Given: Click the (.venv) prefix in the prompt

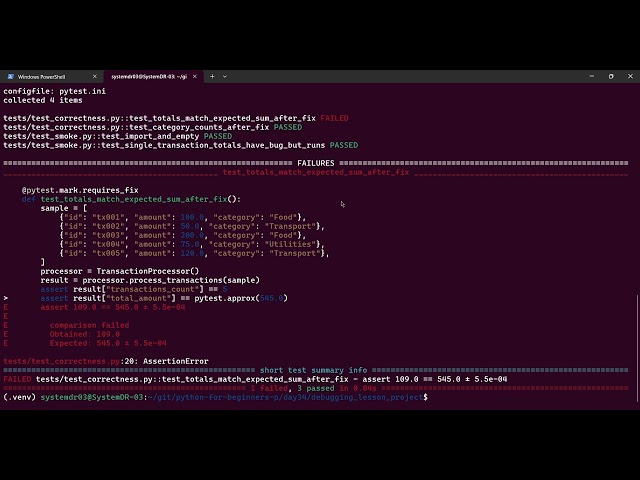Looking at the screenshot, I should click(x=19, y=396).
